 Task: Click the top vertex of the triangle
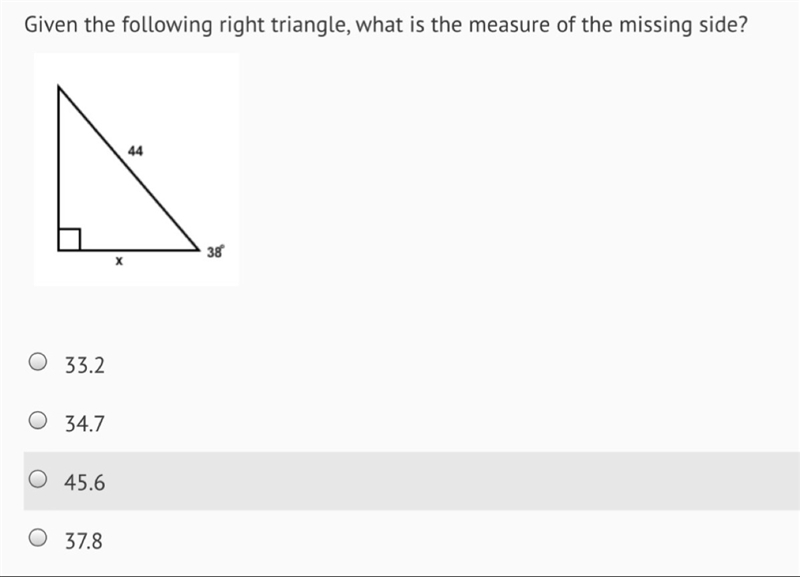coord(59,87)
